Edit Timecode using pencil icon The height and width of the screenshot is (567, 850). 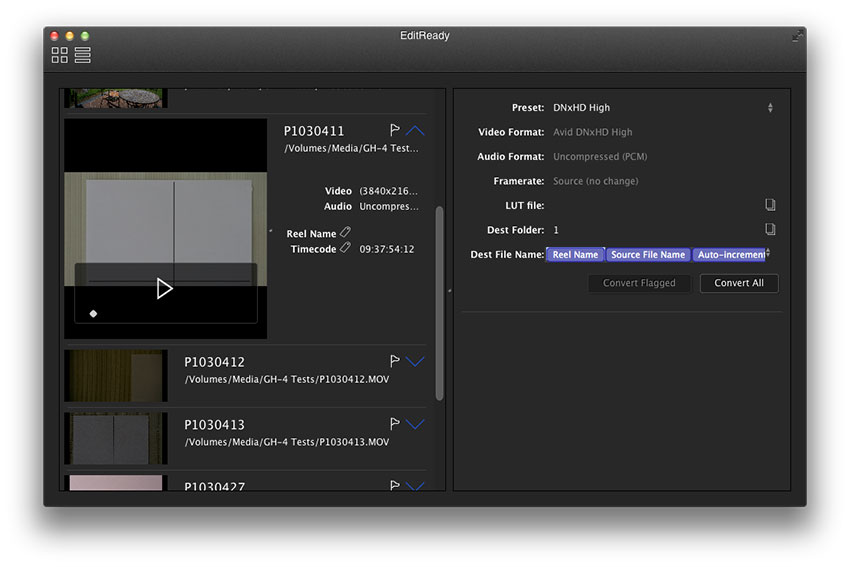[345, 248]
